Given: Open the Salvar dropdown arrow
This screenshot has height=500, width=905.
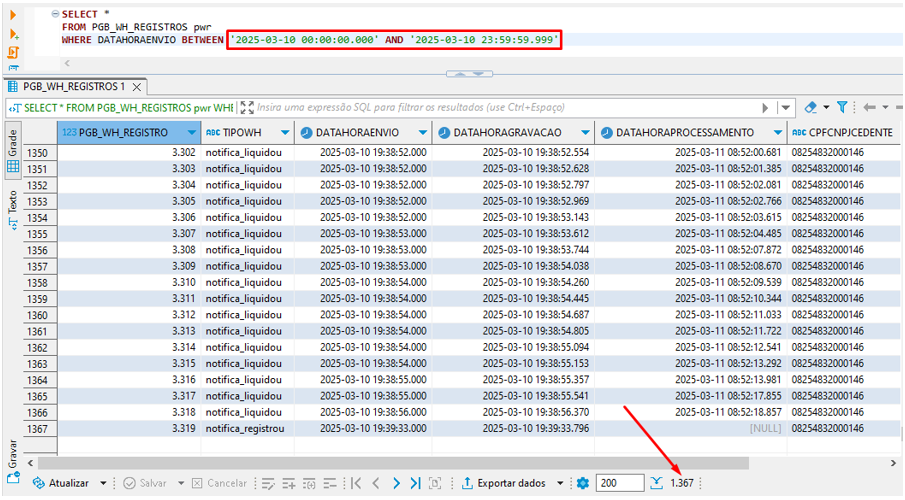Looking at the screenshot, I should [x=181, y=483].
